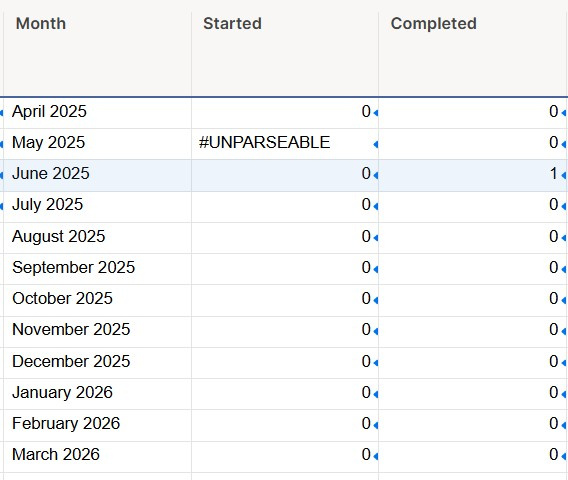
Task: Select the June 2025 month cell
Action: 97,175
